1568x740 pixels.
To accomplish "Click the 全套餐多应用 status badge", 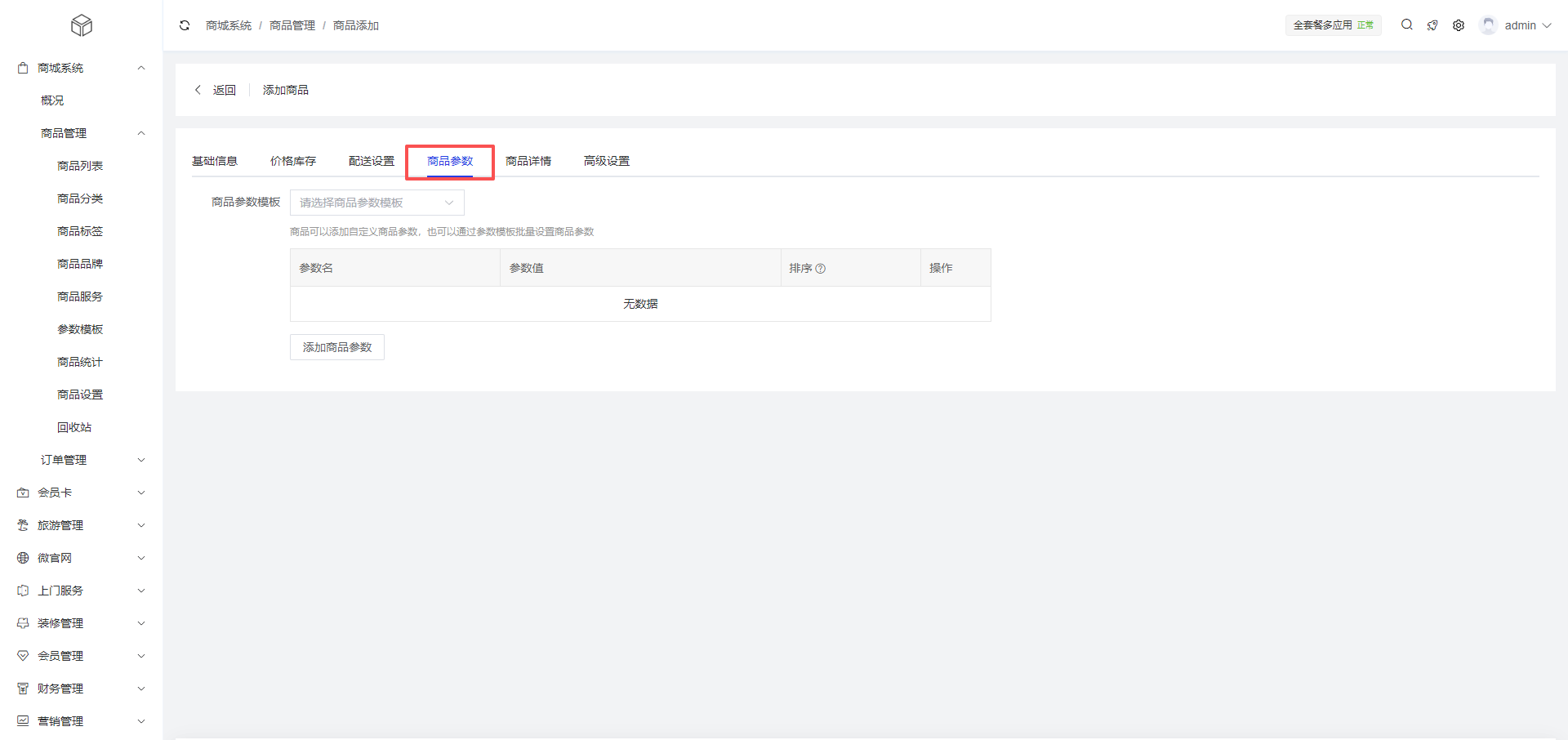I will pyautogui.click(x=1334, y=25).
